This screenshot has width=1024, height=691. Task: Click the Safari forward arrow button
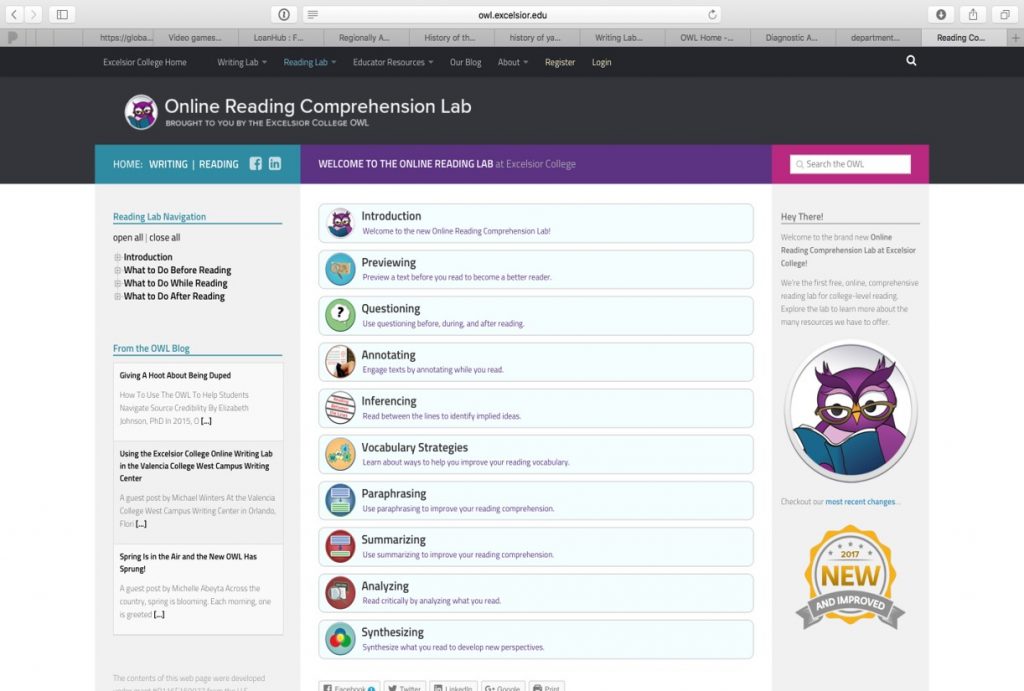[33, 14]
